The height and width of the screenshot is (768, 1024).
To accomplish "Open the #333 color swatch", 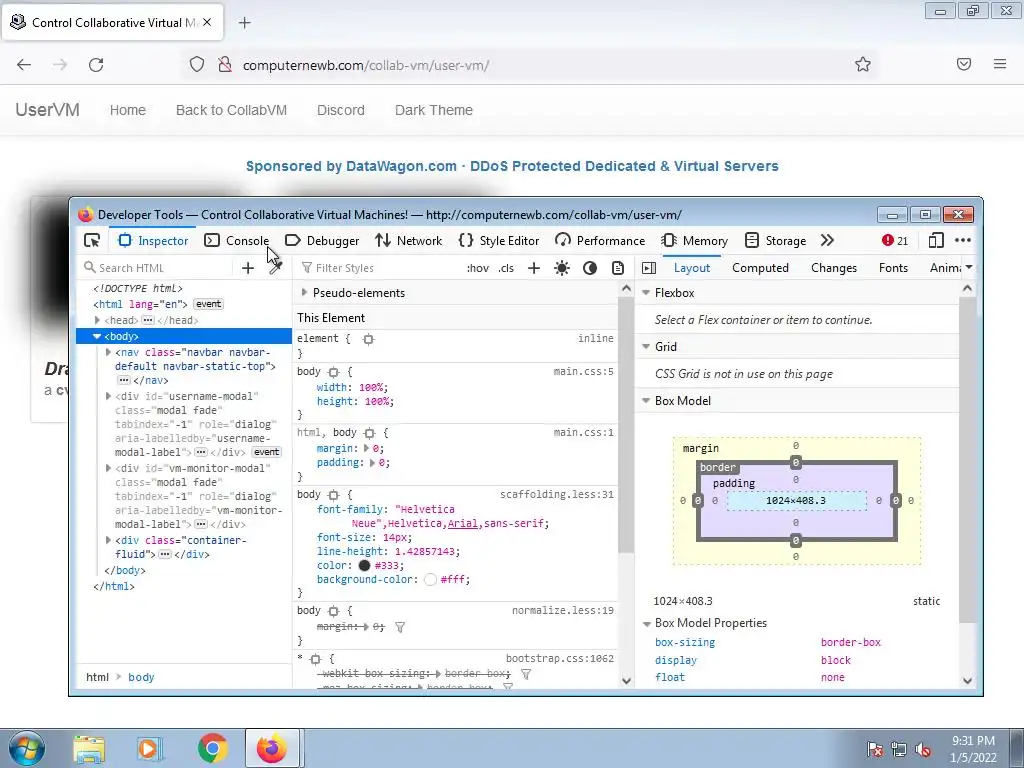I will pos(364,566).
